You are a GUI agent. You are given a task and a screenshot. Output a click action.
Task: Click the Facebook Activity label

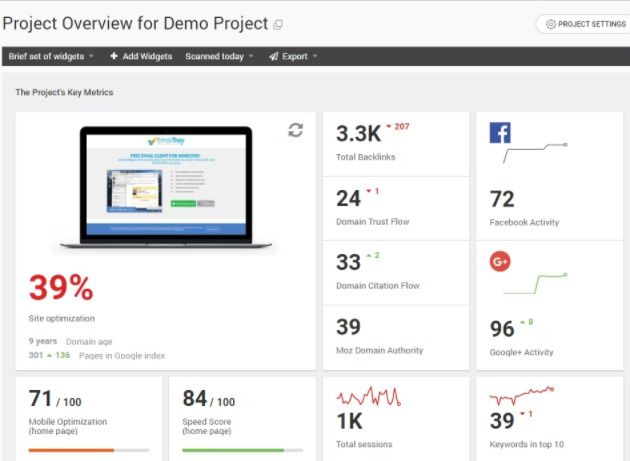(524, 222)
